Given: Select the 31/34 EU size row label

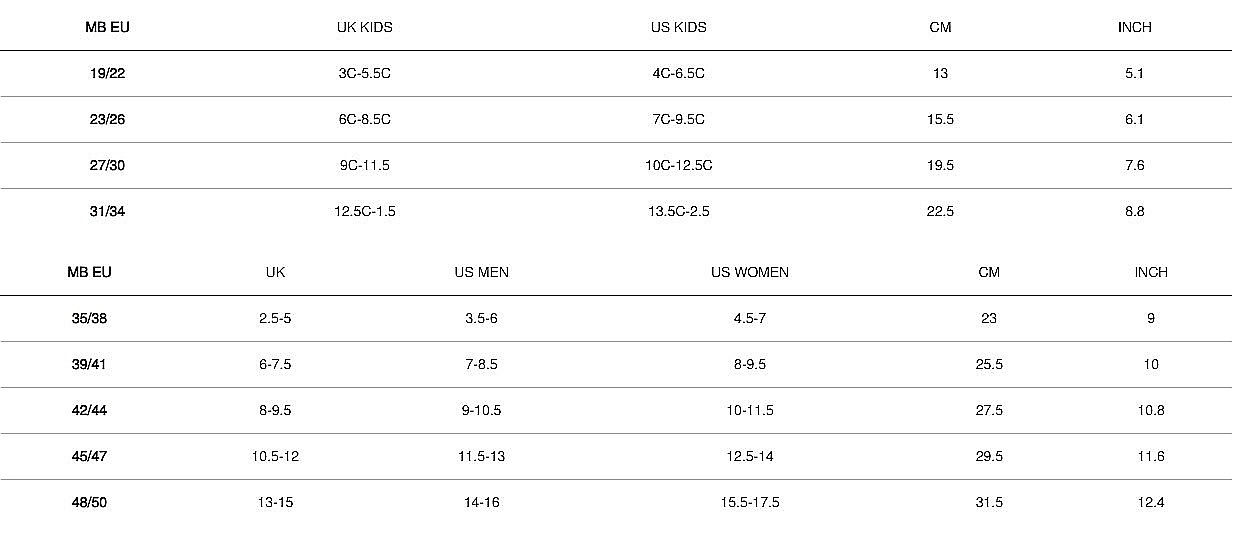Looking at the screenshot, I should coord(107,211).
